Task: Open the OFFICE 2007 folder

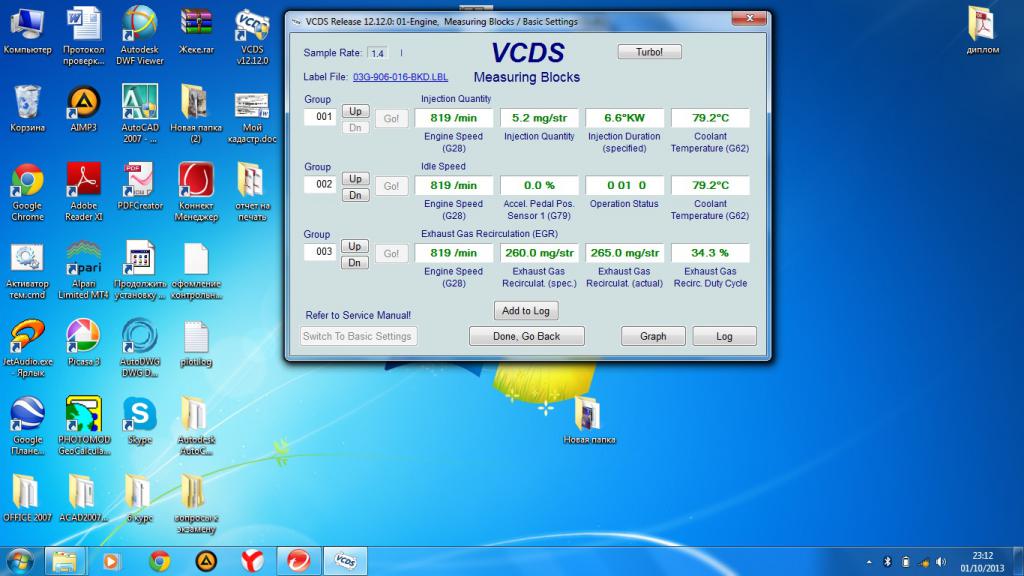Action: click(x=27, y=498)
